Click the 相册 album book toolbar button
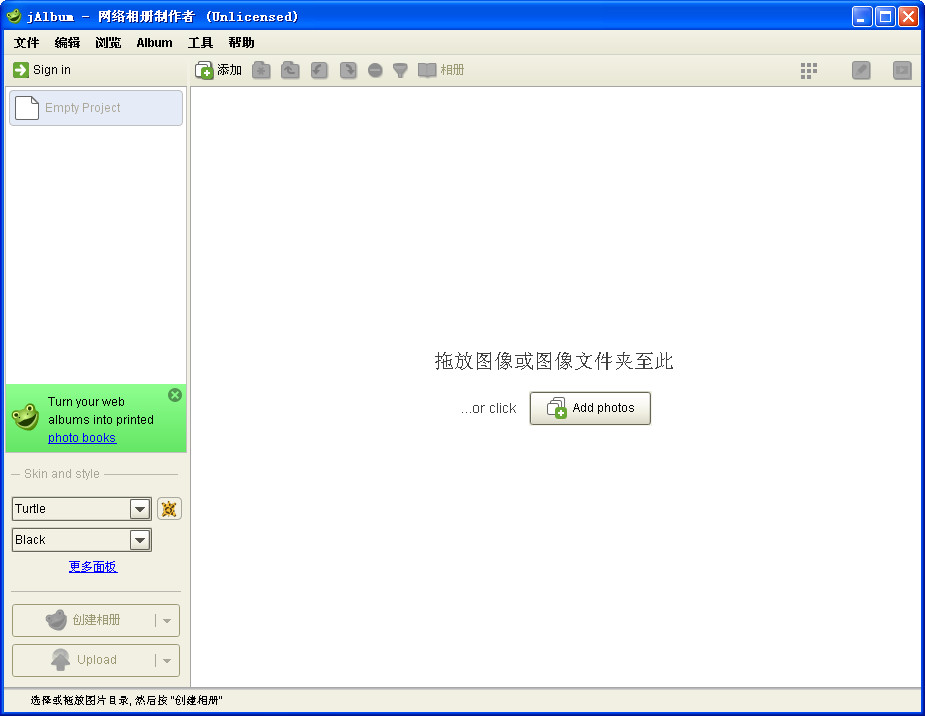The image size is (925, 716). click(441, 70)
